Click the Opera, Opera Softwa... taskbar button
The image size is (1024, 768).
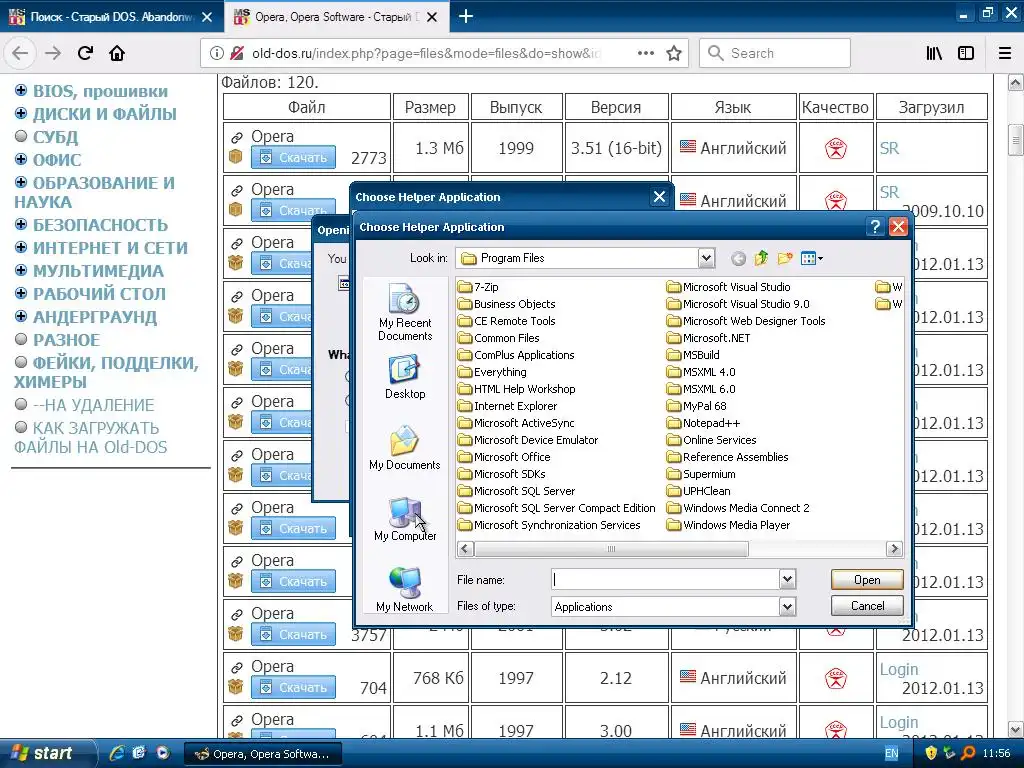262,754
